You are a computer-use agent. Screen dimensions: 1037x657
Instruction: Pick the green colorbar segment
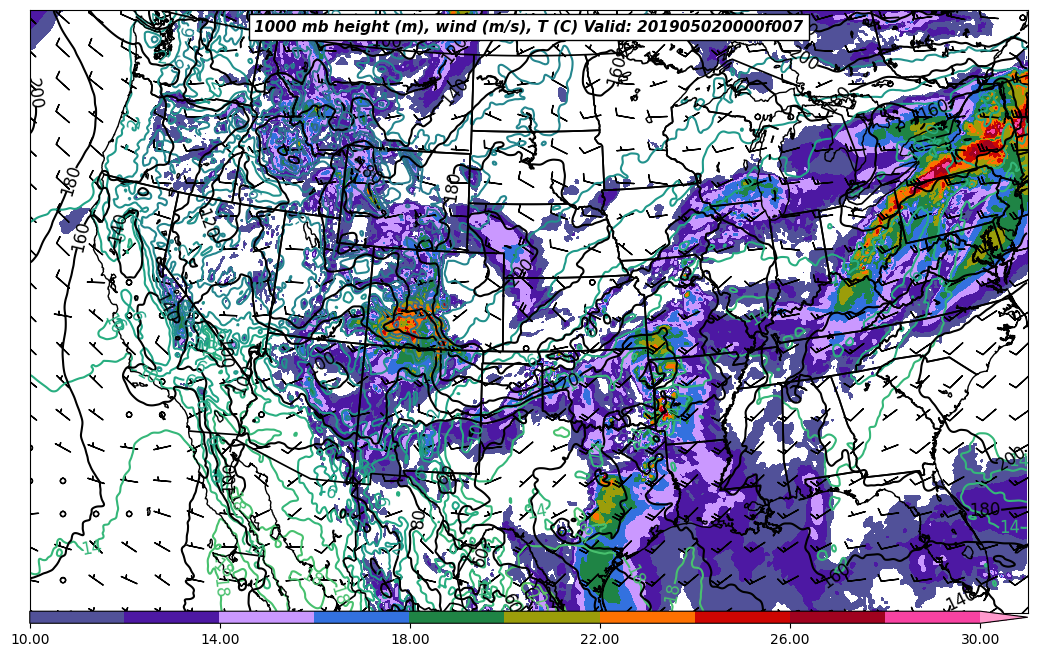[x=457, y=617]
